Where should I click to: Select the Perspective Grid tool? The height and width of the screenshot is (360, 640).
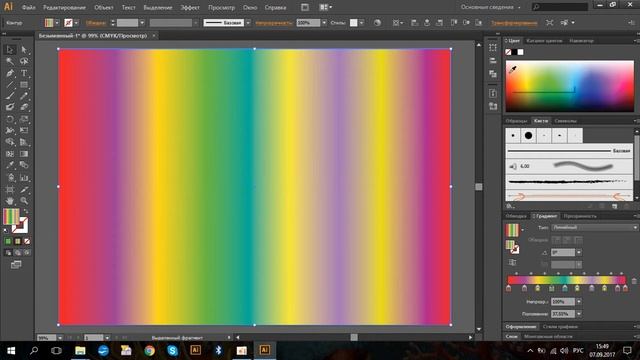[24, 142]
